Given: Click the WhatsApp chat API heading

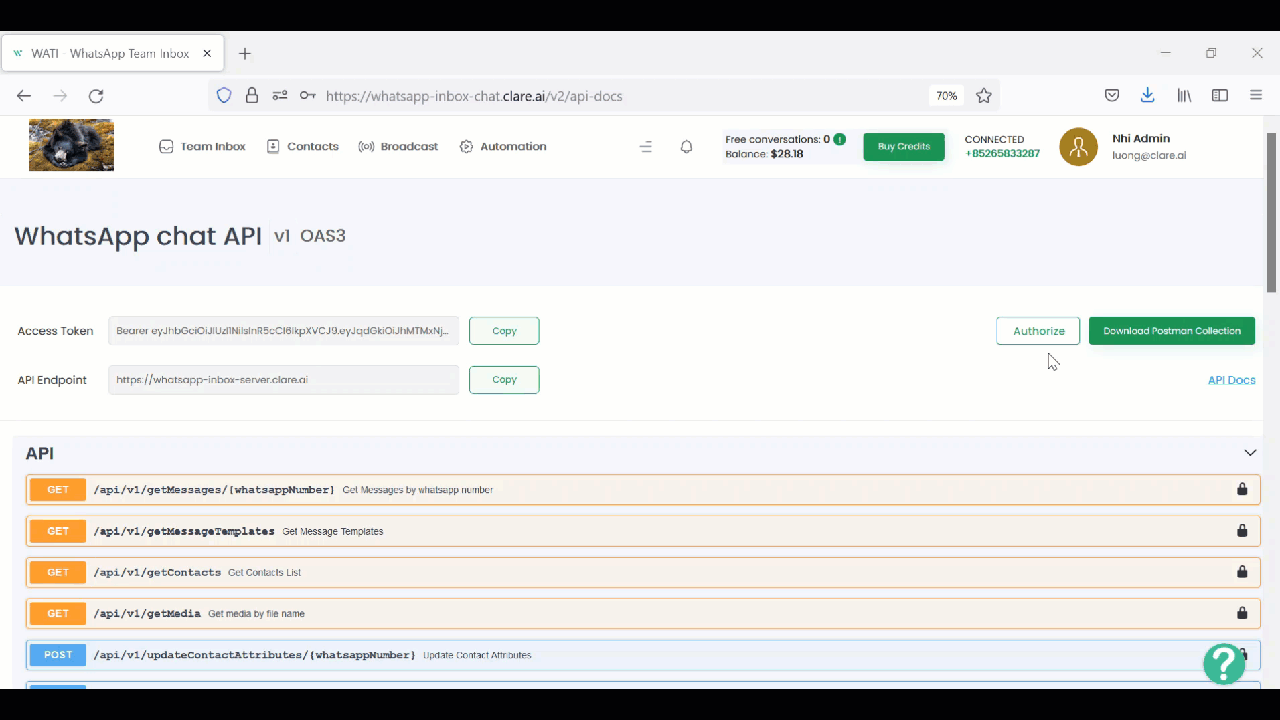Looking at the screenshot, I should click(138, 236).
